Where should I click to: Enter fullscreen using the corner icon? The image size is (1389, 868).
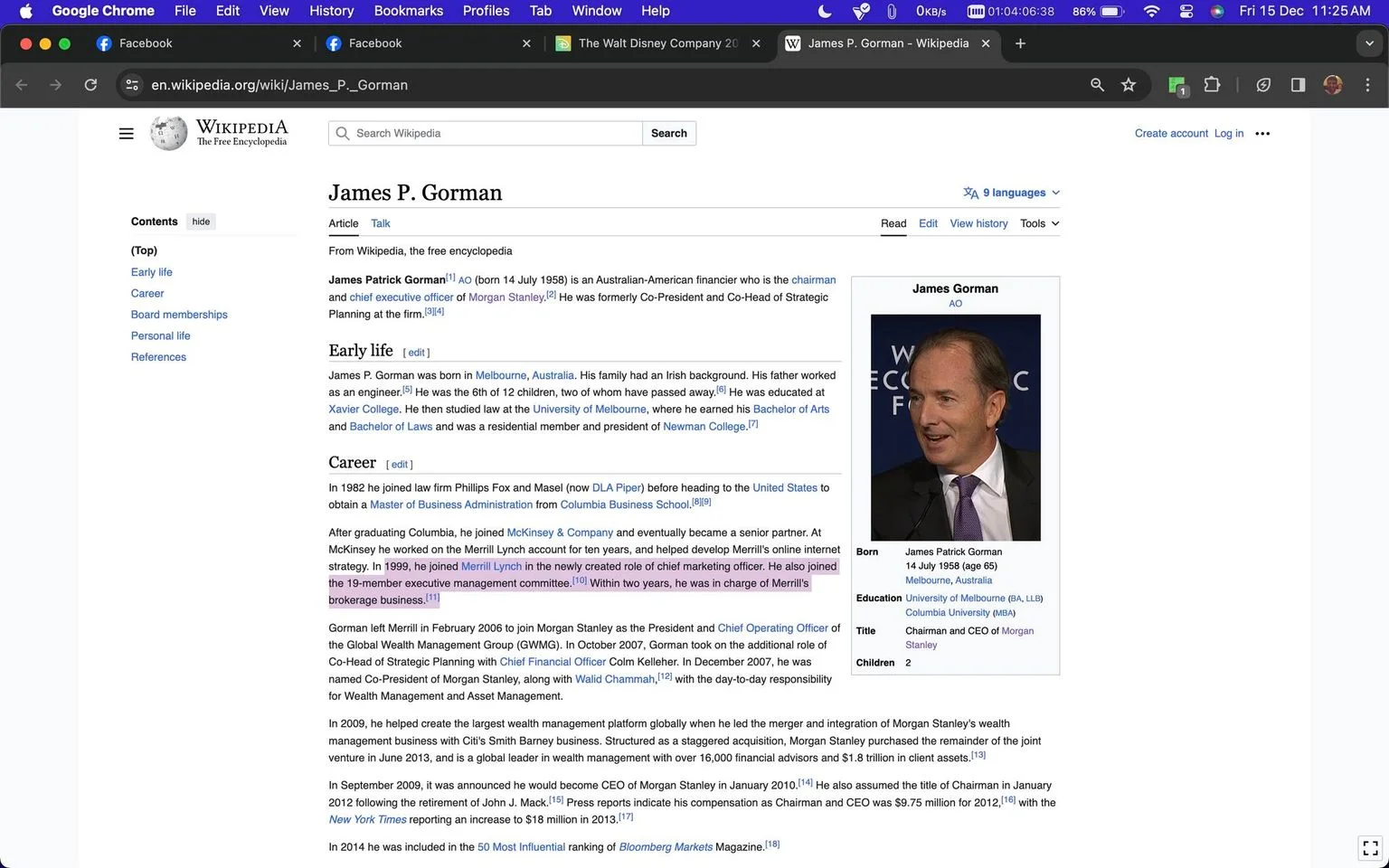(1370, 848)
